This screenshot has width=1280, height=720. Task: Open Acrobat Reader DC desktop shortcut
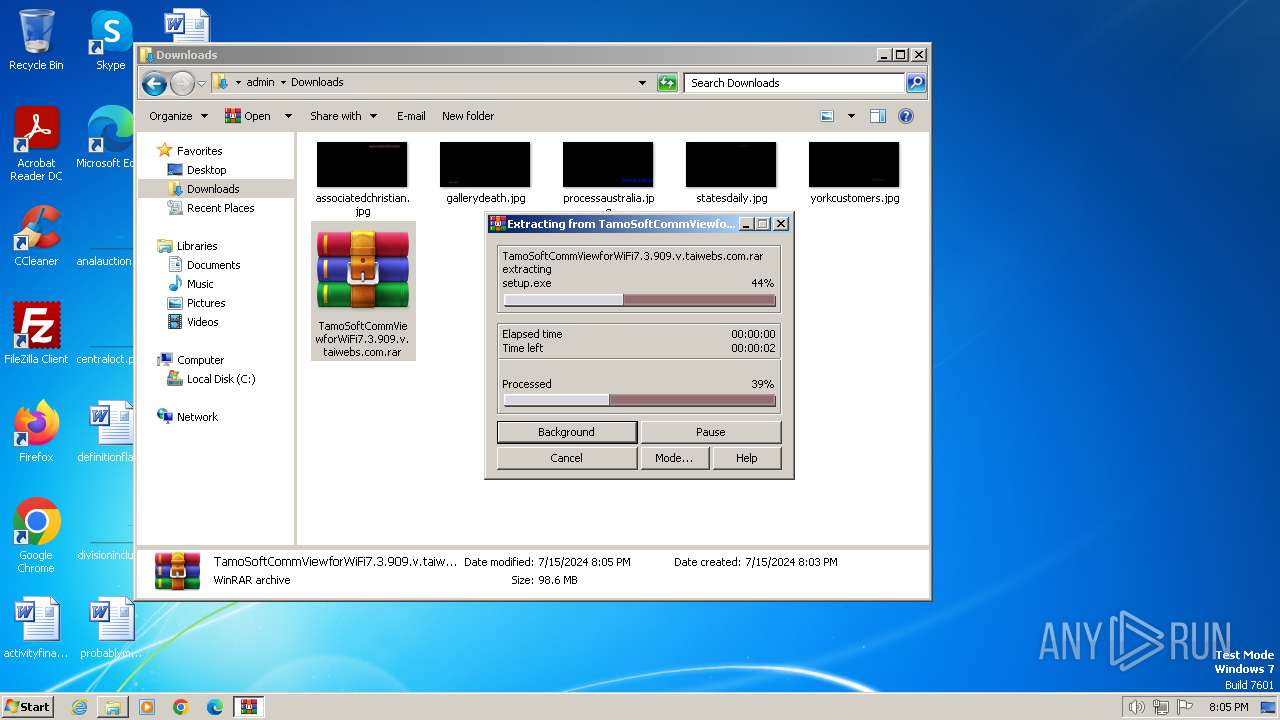click(36, 144)
